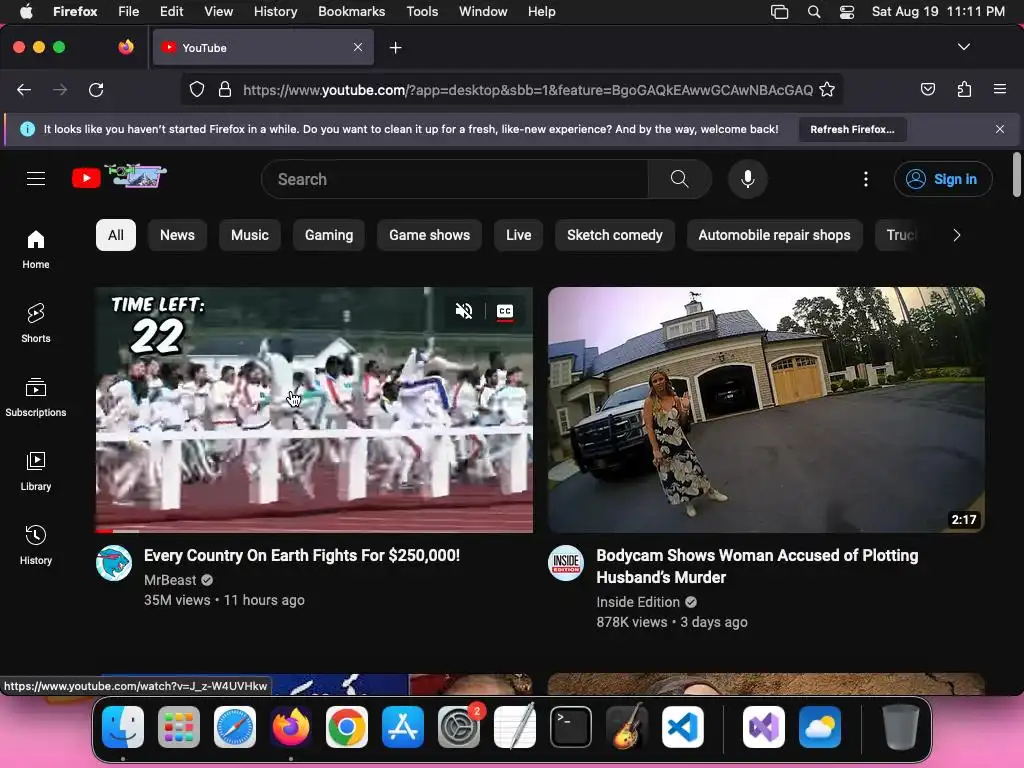Open Spotlight search in menu bar
This screenshot has height=768, width=1024.
tap(814, 11)
